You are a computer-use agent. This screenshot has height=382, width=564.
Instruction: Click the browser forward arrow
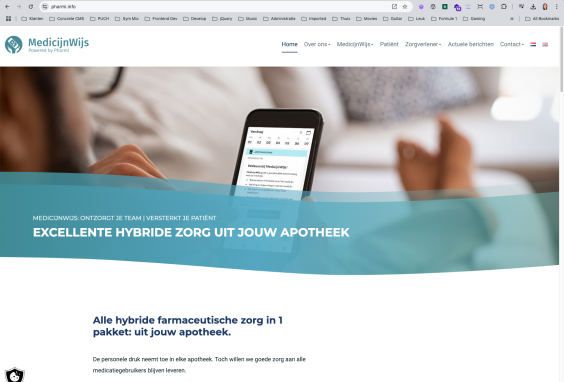(19, 6)
